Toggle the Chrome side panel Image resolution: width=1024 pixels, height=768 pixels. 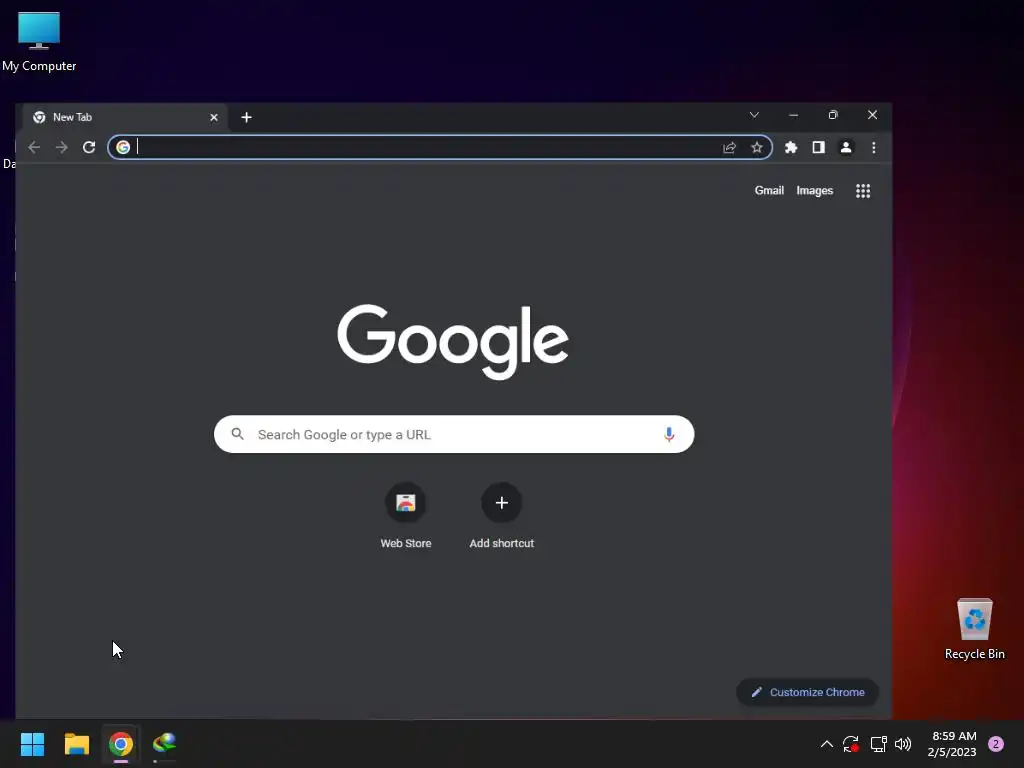(x=818, y=148)
